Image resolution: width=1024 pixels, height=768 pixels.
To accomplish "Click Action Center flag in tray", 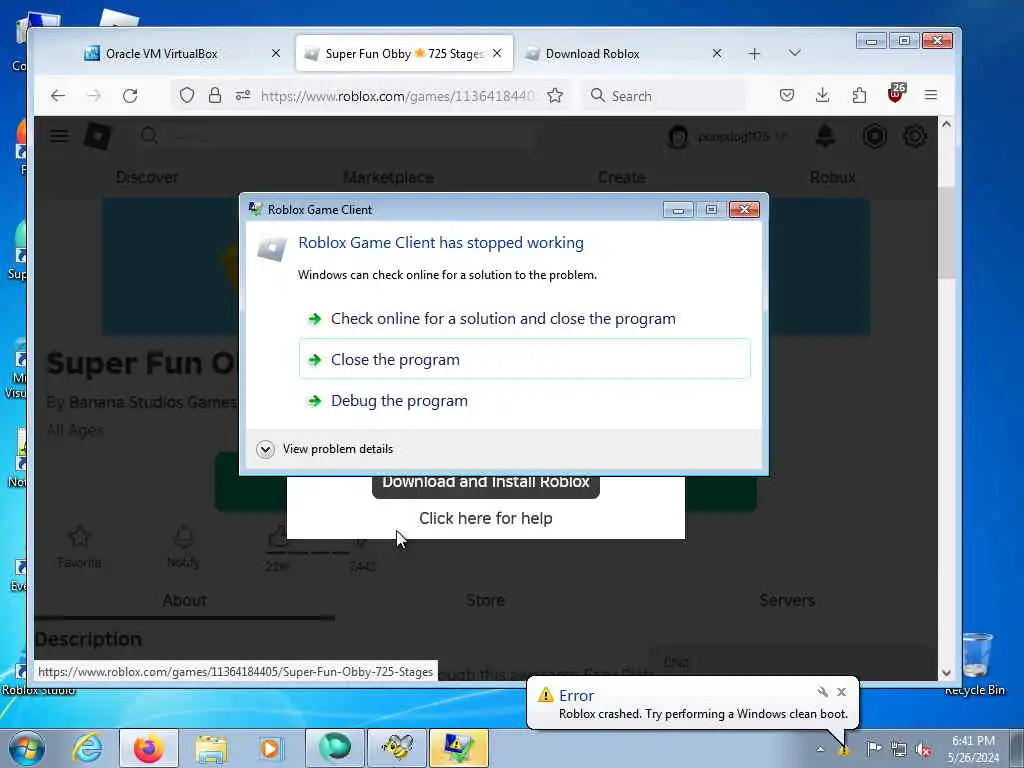I will (874, 748).
